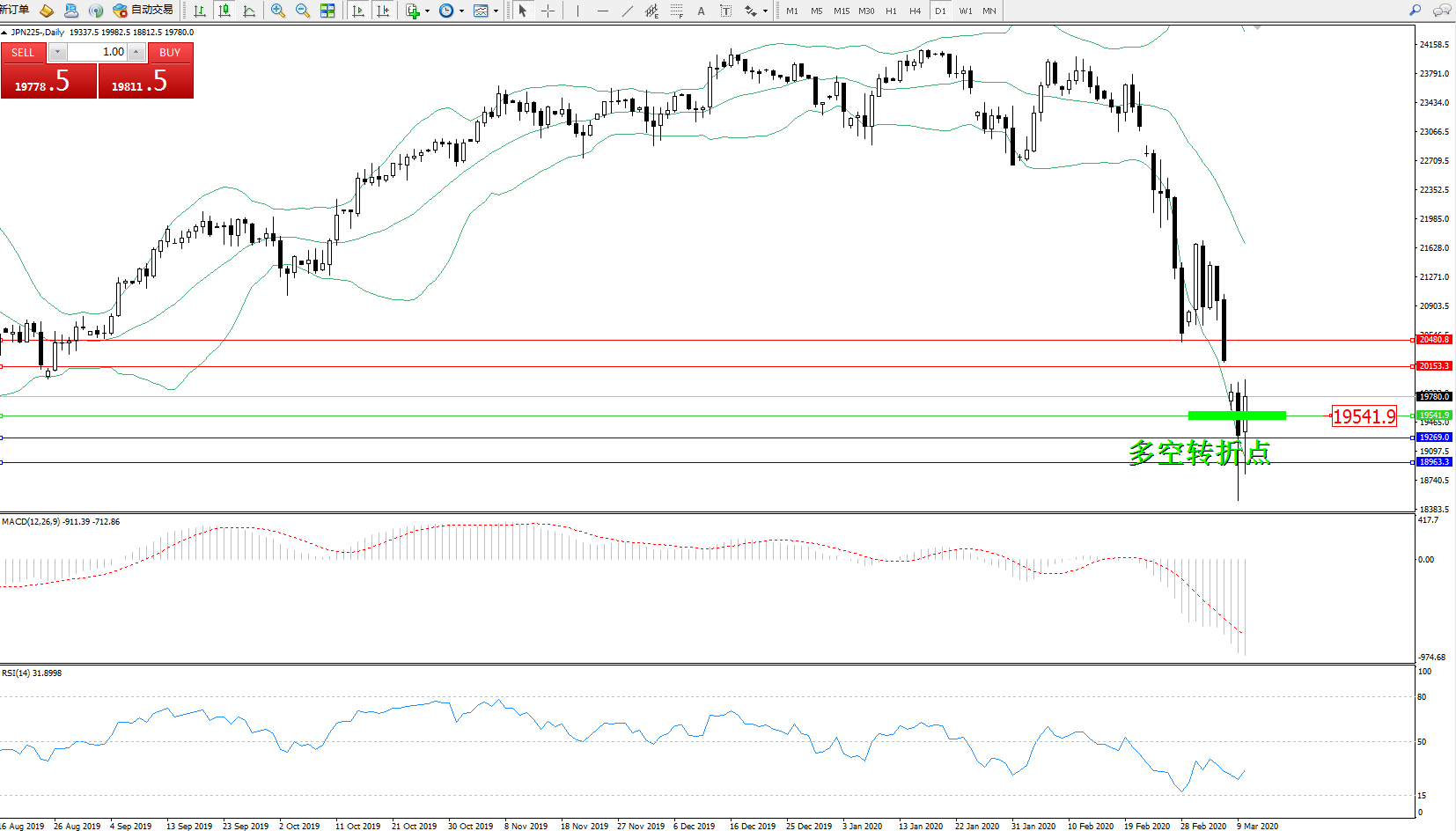Select the vertical line drawing tool
1456x831 pixels.
(577, 11)
